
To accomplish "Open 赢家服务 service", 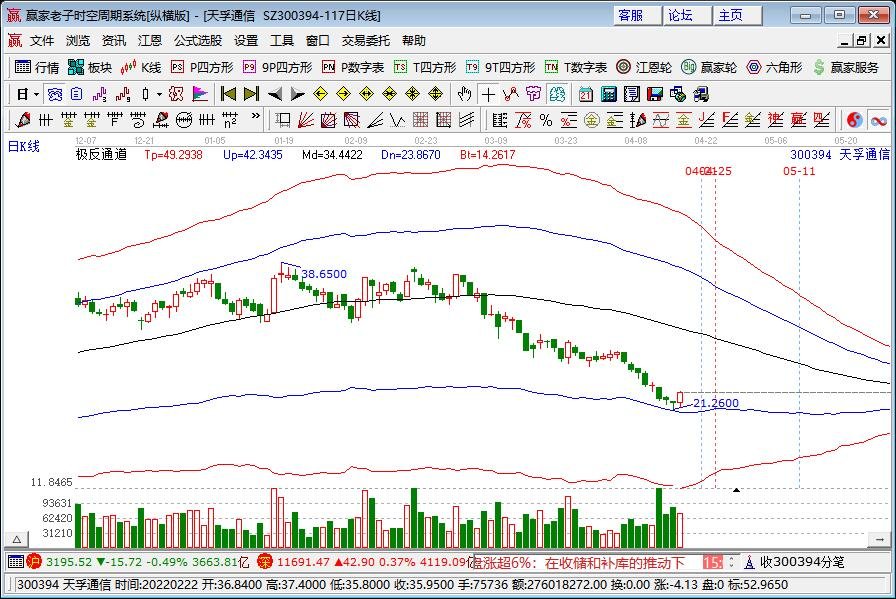I will (x=846, y=67).
